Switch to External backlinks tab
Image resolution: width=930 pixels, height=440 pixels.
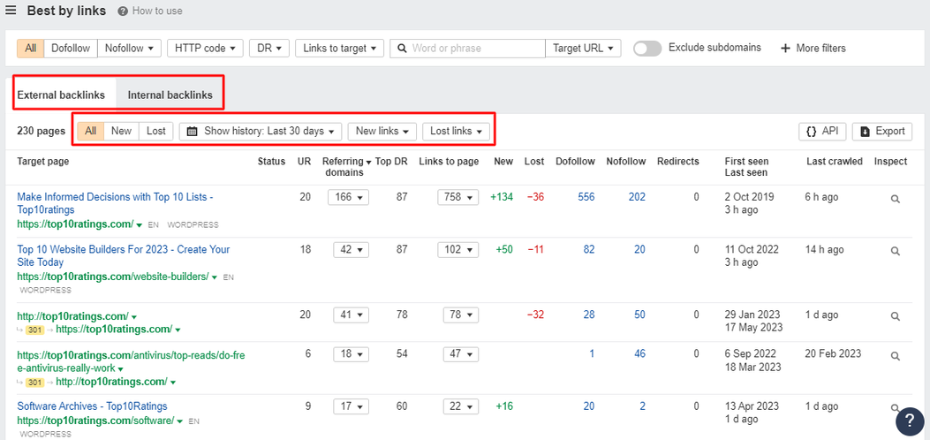tap(61, 95)
